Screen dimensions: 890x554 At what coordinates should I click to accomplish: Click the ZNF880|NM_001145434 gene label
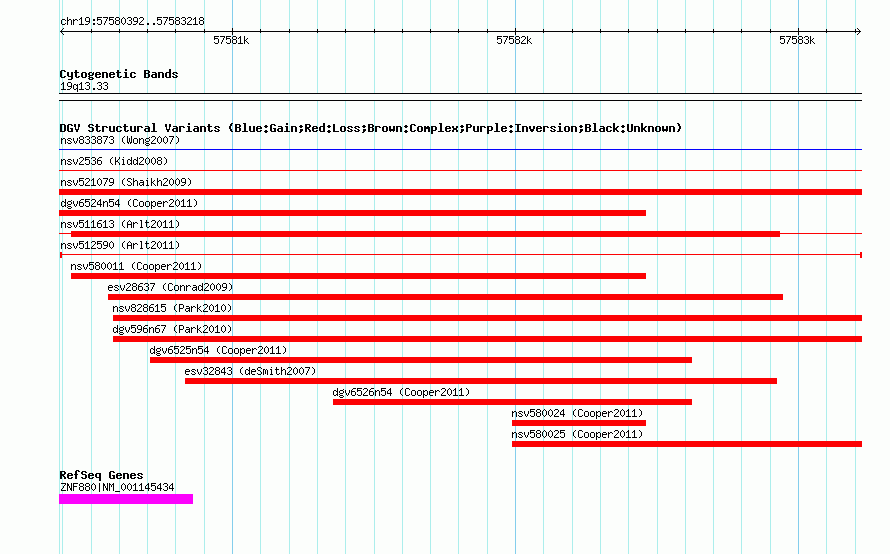pos(117,487)
